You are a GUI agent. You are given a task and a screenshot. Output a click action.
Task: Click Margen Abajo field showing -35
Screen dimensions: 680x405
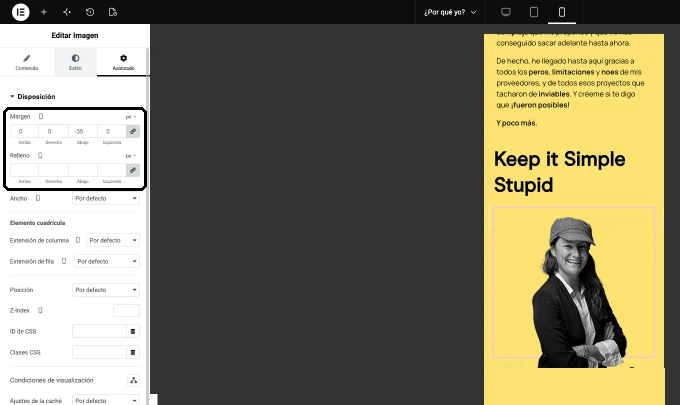coord(83,131)
